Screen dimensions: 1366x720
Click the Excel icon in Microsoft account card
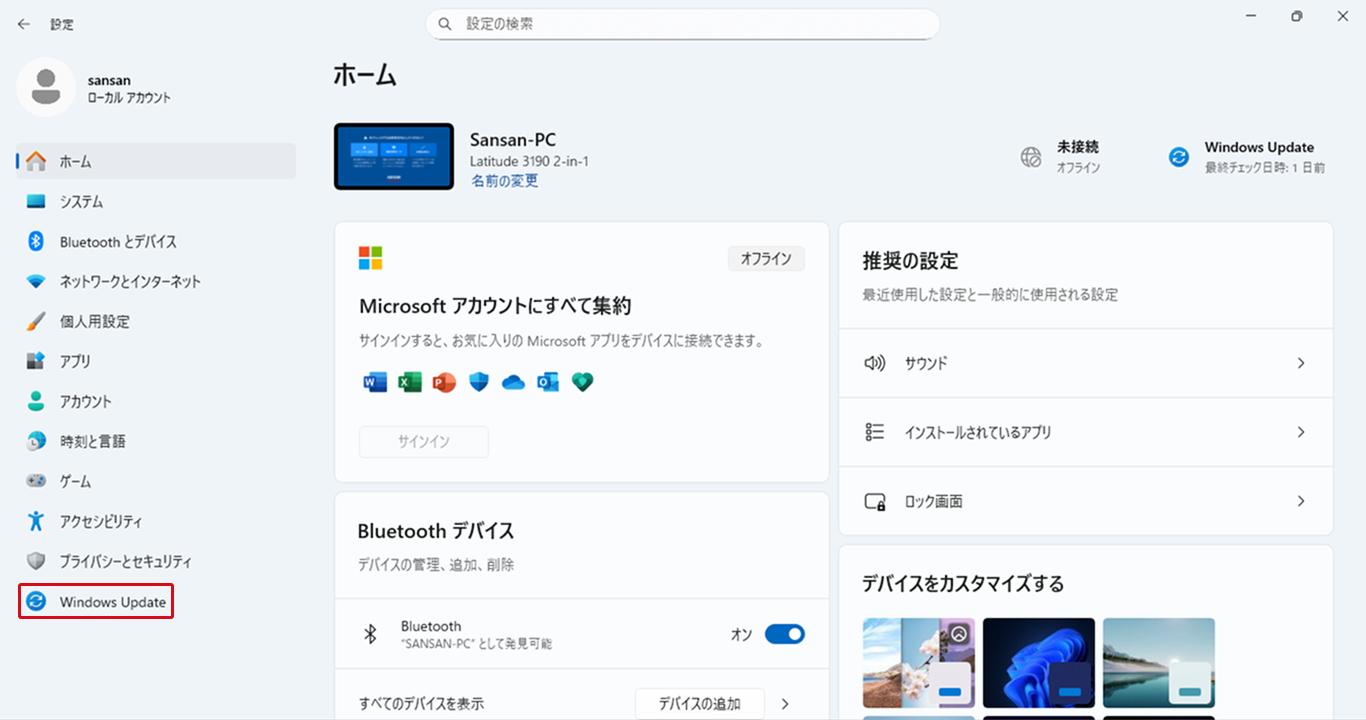coord(410,382)
